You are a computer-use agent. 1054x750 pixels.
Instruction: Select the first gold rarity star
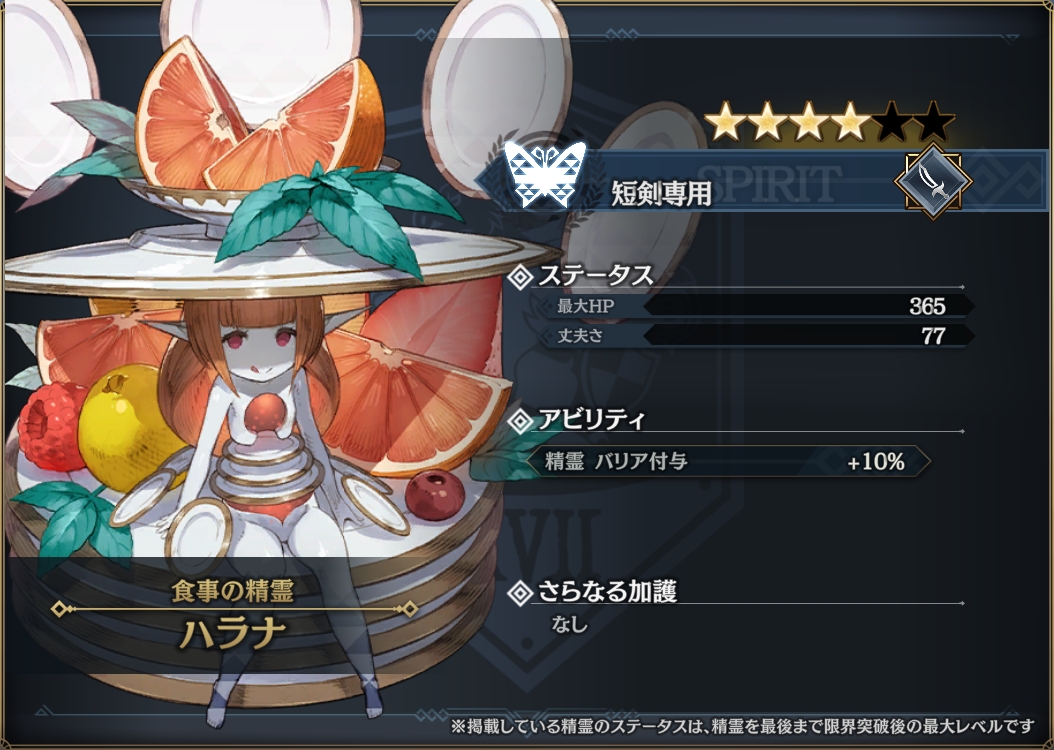click(726, 122)
